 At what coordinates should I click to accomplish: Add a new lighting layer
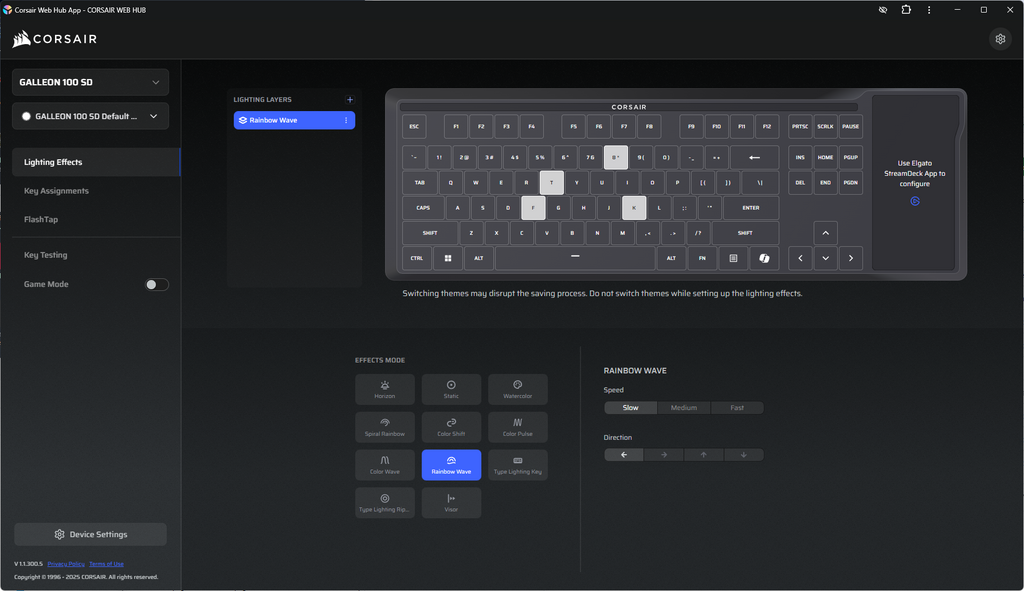click(349, 100)
